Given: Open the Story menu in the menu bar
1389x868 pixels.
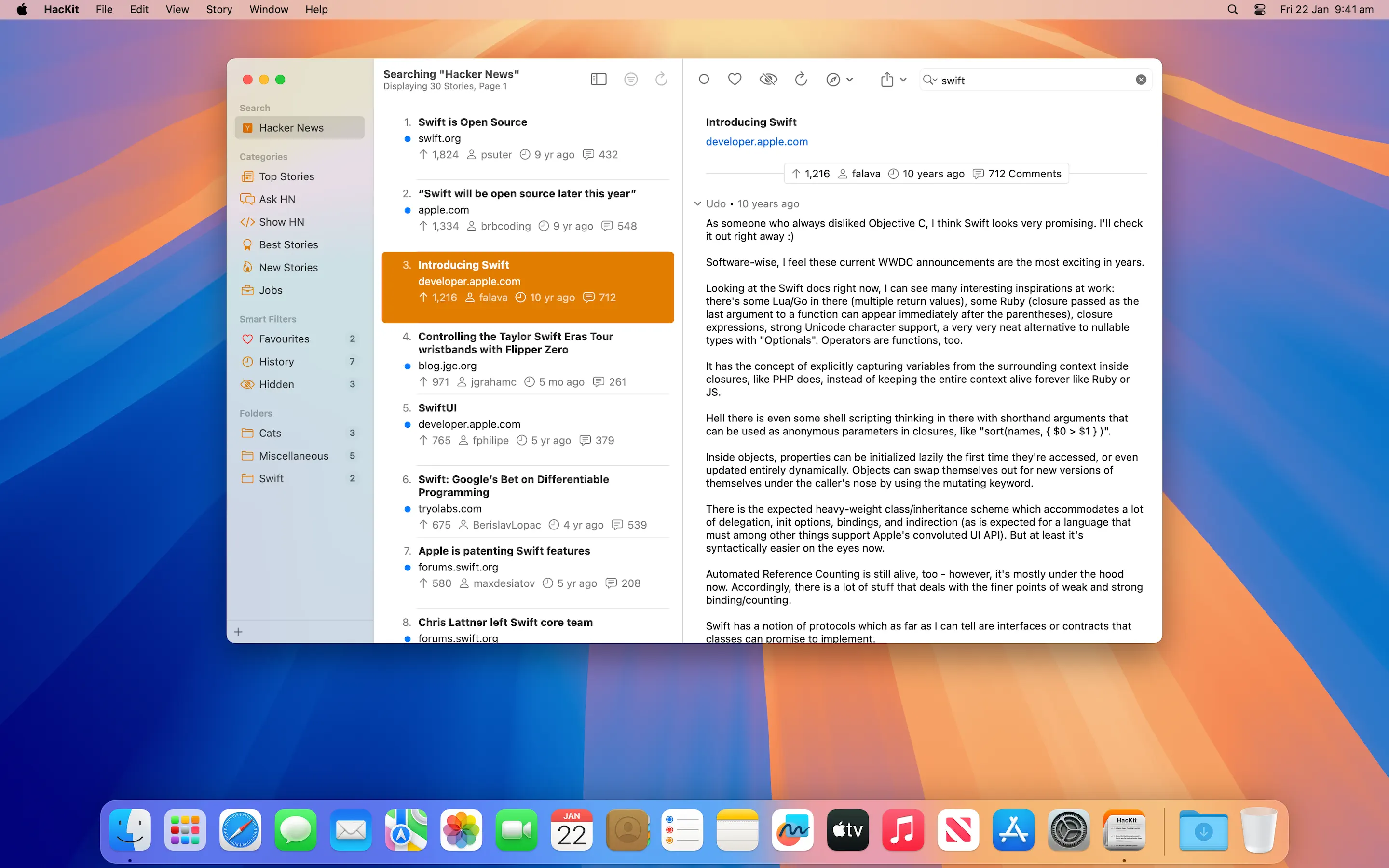Looking at the screenshot, I should pyautogui.click(x=218, y=9).
